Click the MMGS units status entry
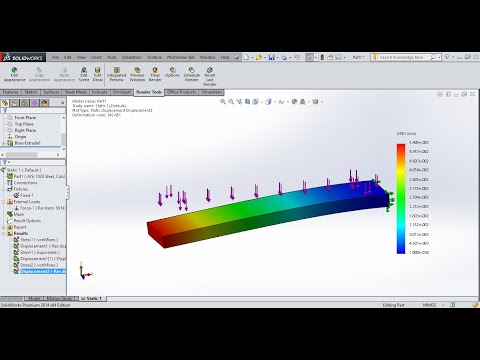The width and height of the screenshot is (480, 360). 429,305
